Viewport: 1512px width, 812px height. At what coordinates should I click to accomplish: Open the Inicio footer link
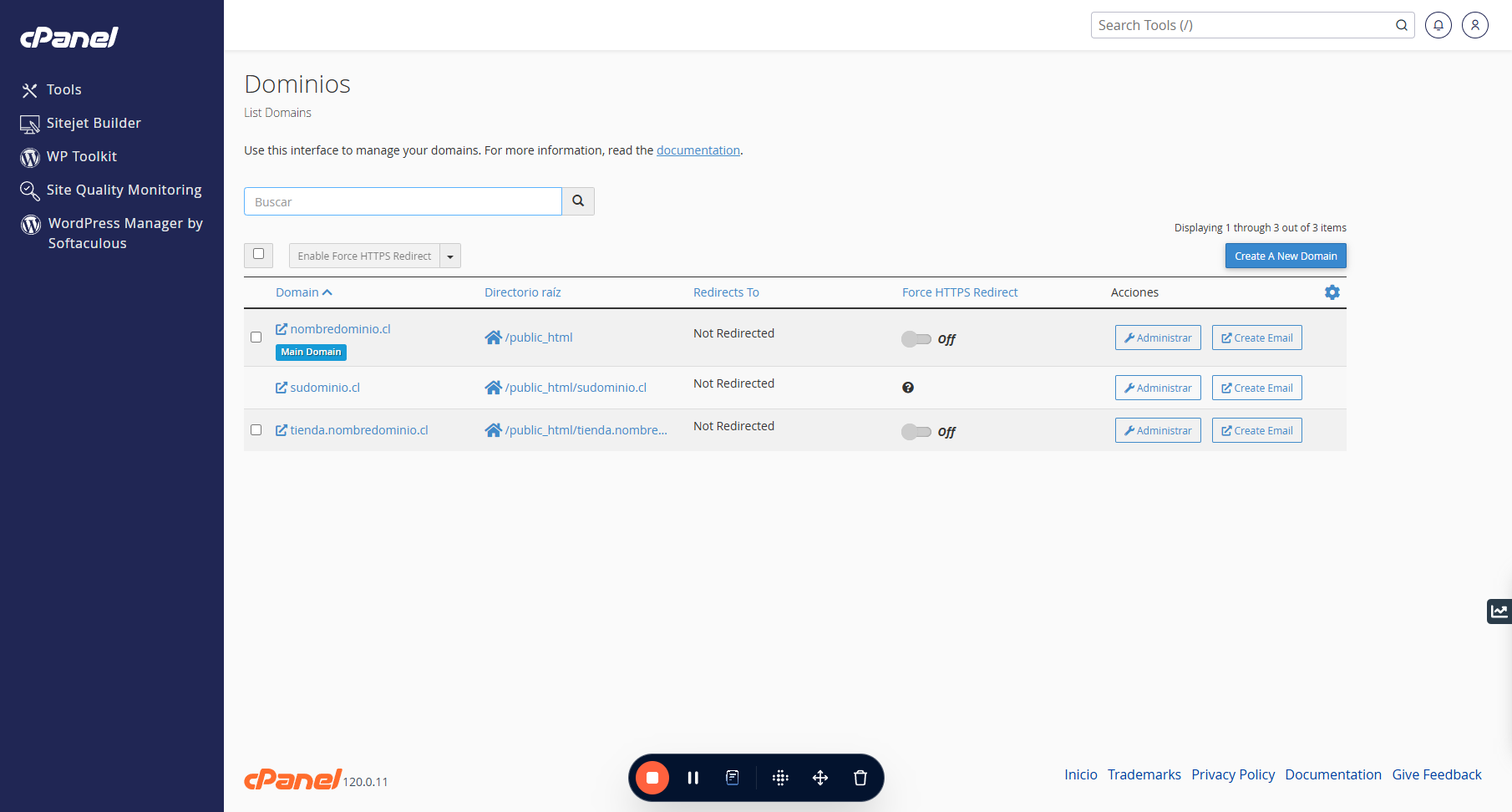[1081, 774]
